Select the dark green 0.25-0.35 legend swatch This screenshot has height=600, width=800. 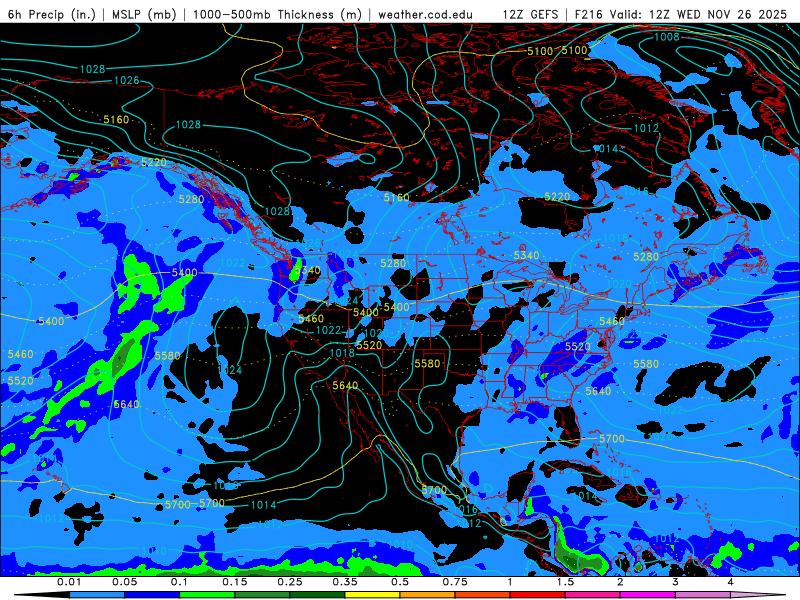(x=317, y=595)
